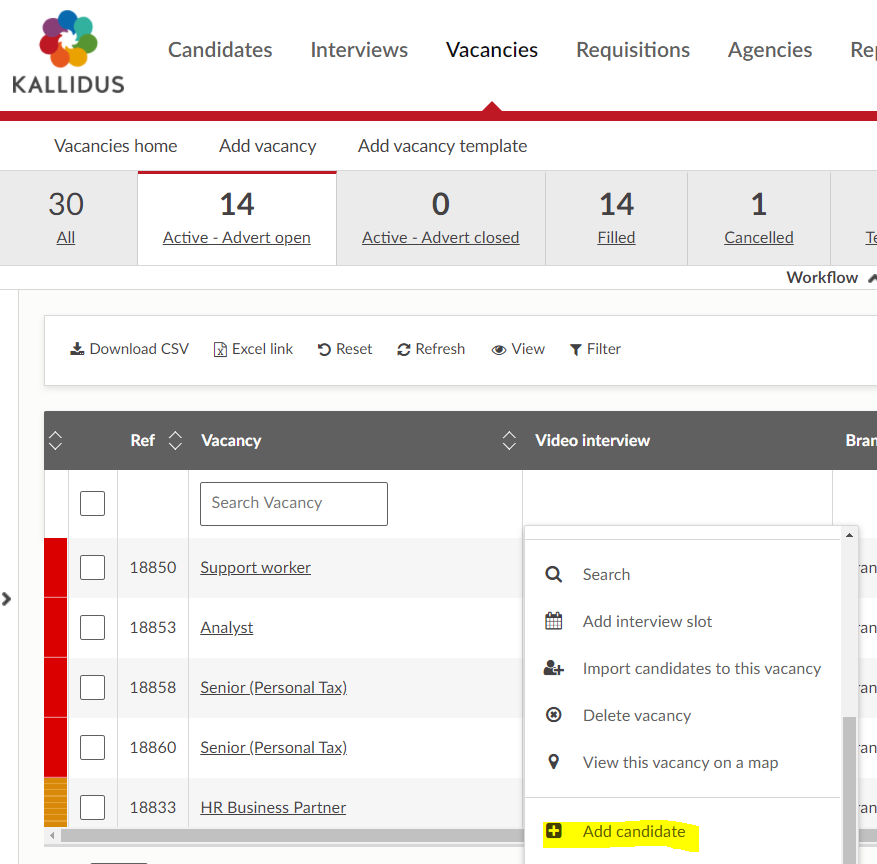877x864 pixels.
Task: Collapse the Workflow section
Action: point(870,278)
